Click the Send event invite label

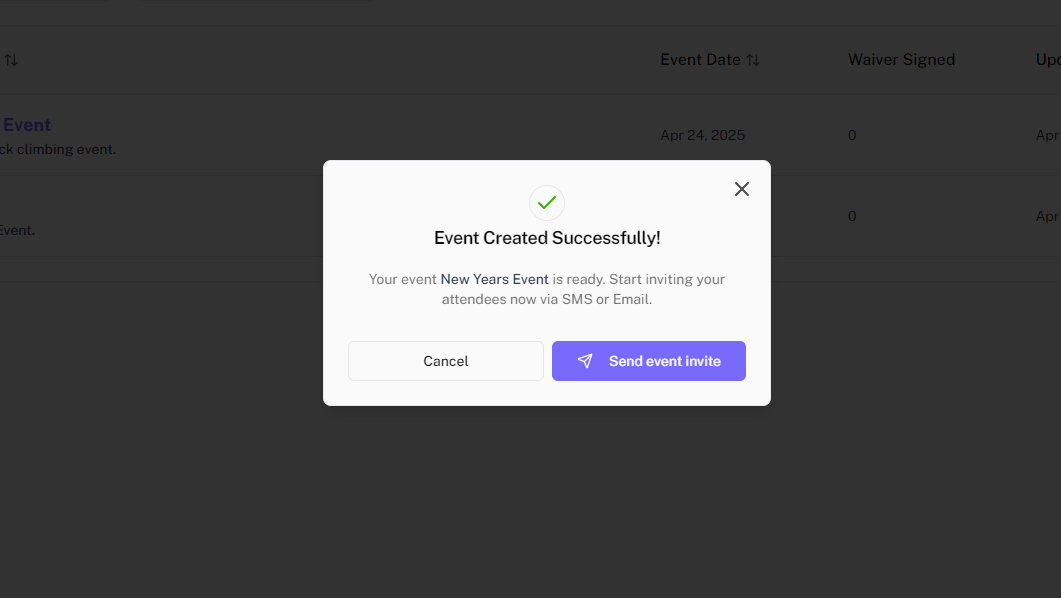[x=664, y=361]
